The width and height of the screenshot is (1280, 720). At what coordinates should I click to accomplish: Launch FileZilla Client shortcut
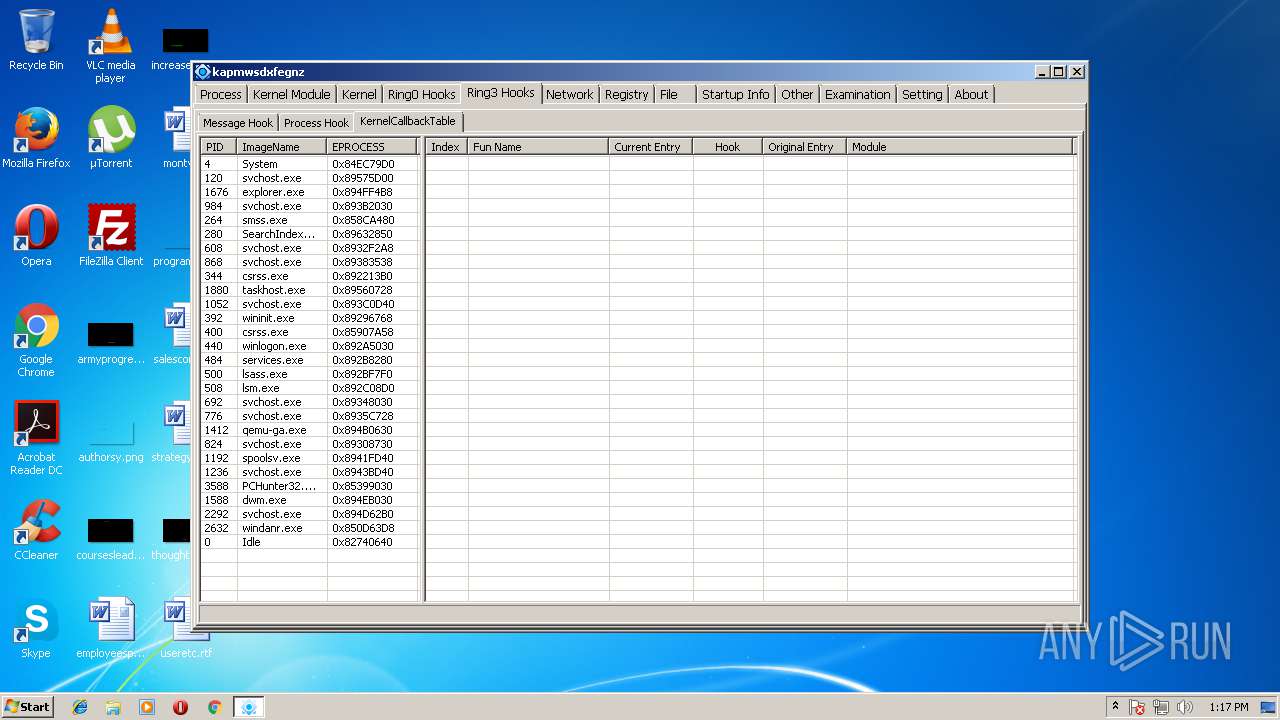pos(110,236)
